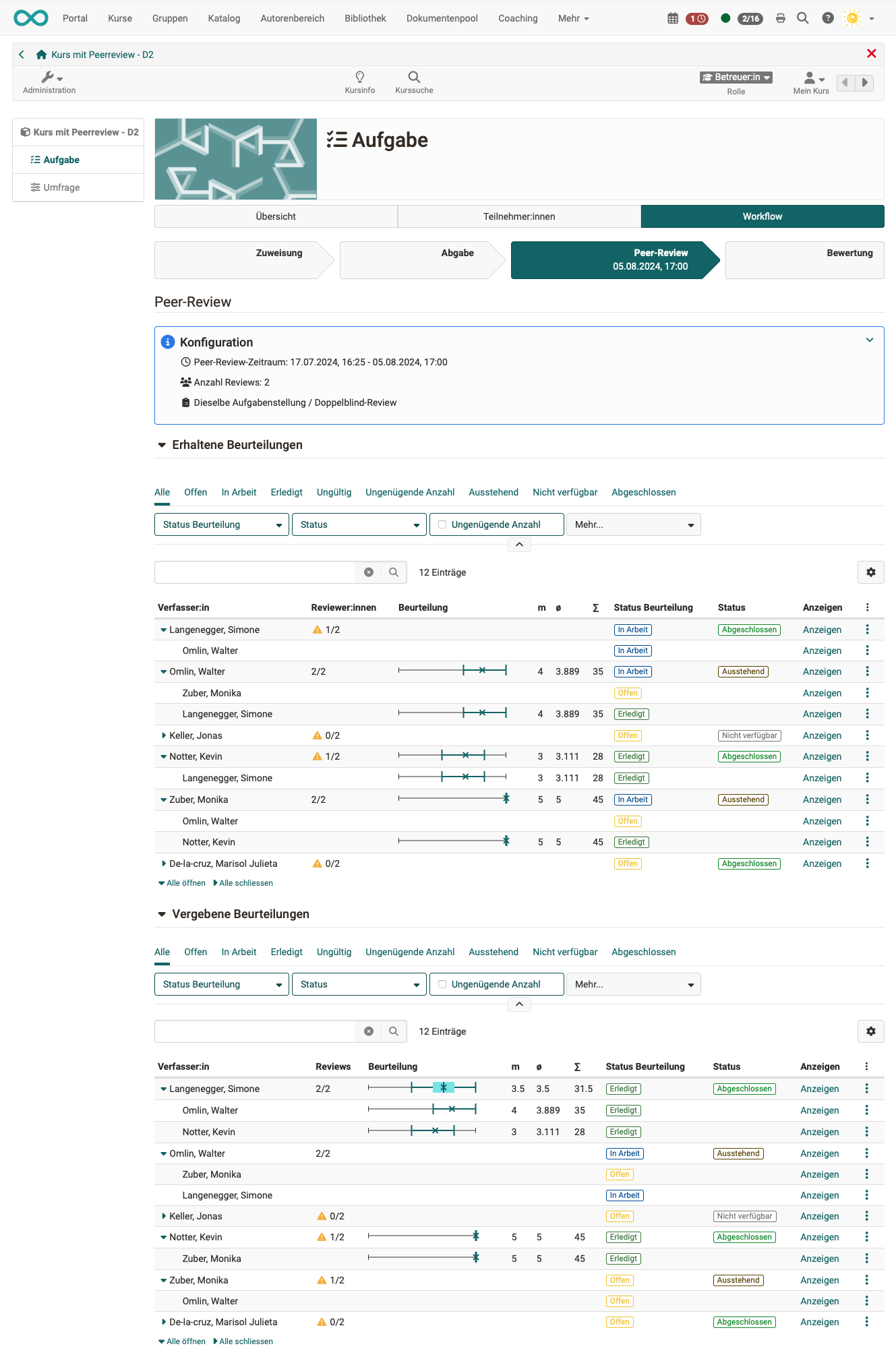The image size is (896, 1361).
Task: Enable Ungenügende Anzahl checkbox in Vergebene Beurteilungen
Action: (x=442, y=984)
